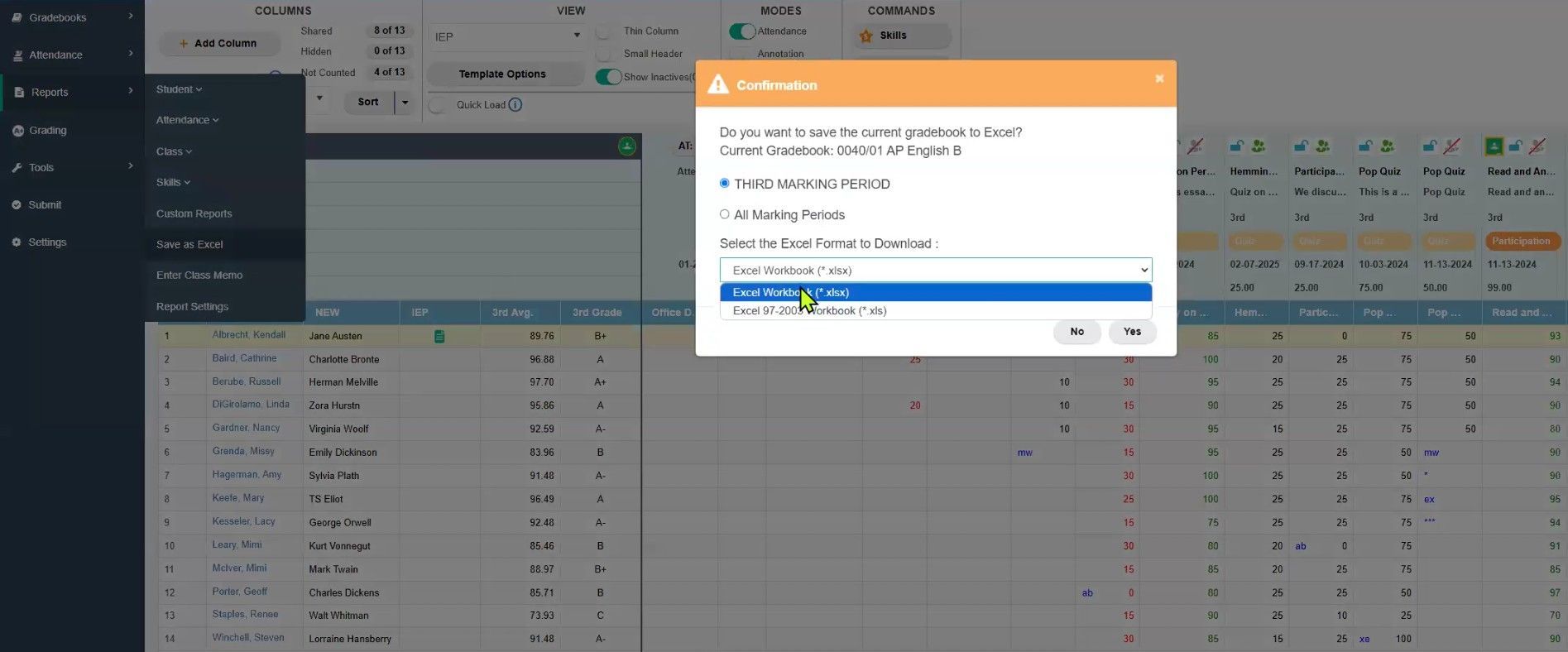Image resolution: width=1568 pixels, height=652 pixels.
Task: Click the green shared-group icon above Hemmin... column
Action: point(1259,146)
